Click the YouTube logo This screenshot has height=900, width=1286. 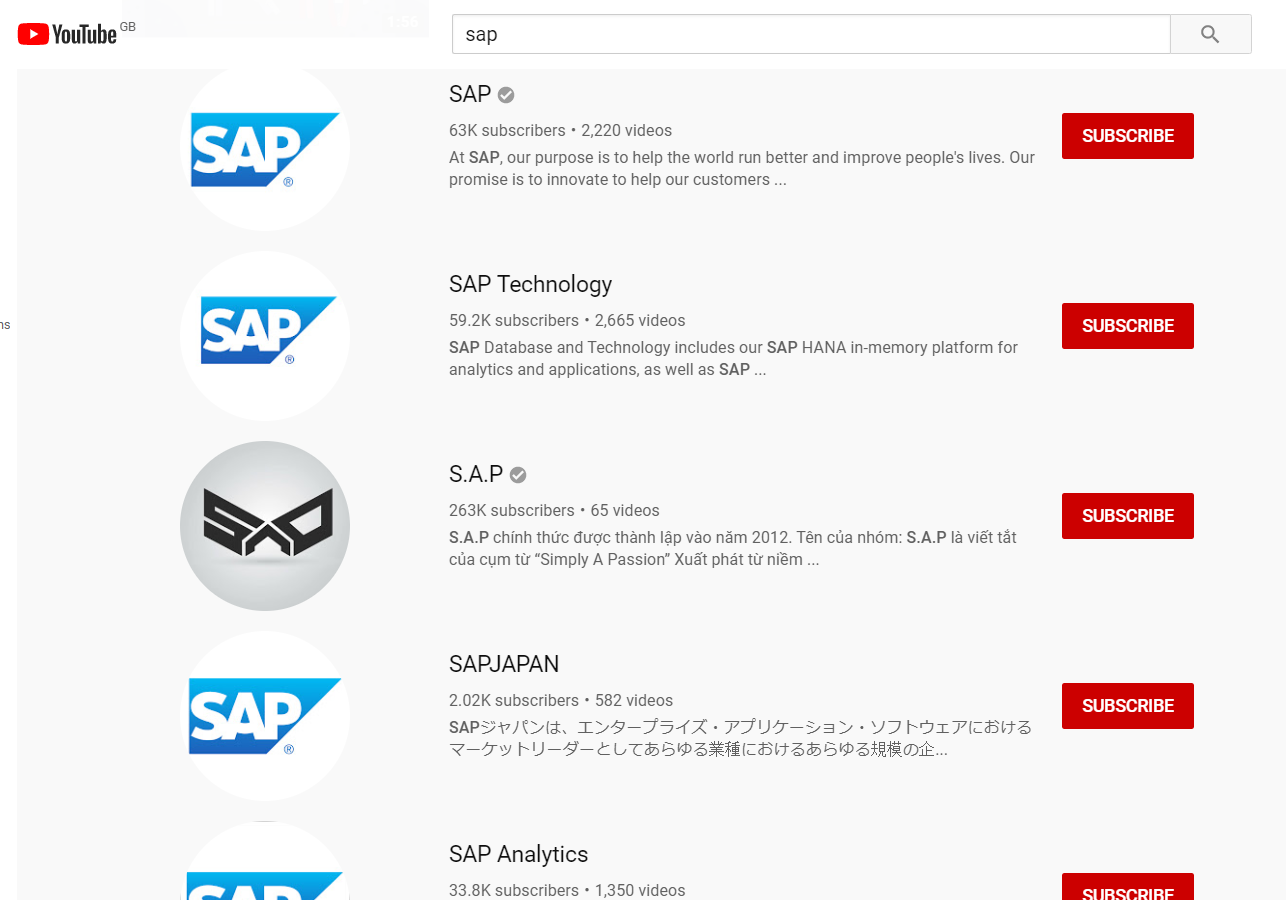67,34
